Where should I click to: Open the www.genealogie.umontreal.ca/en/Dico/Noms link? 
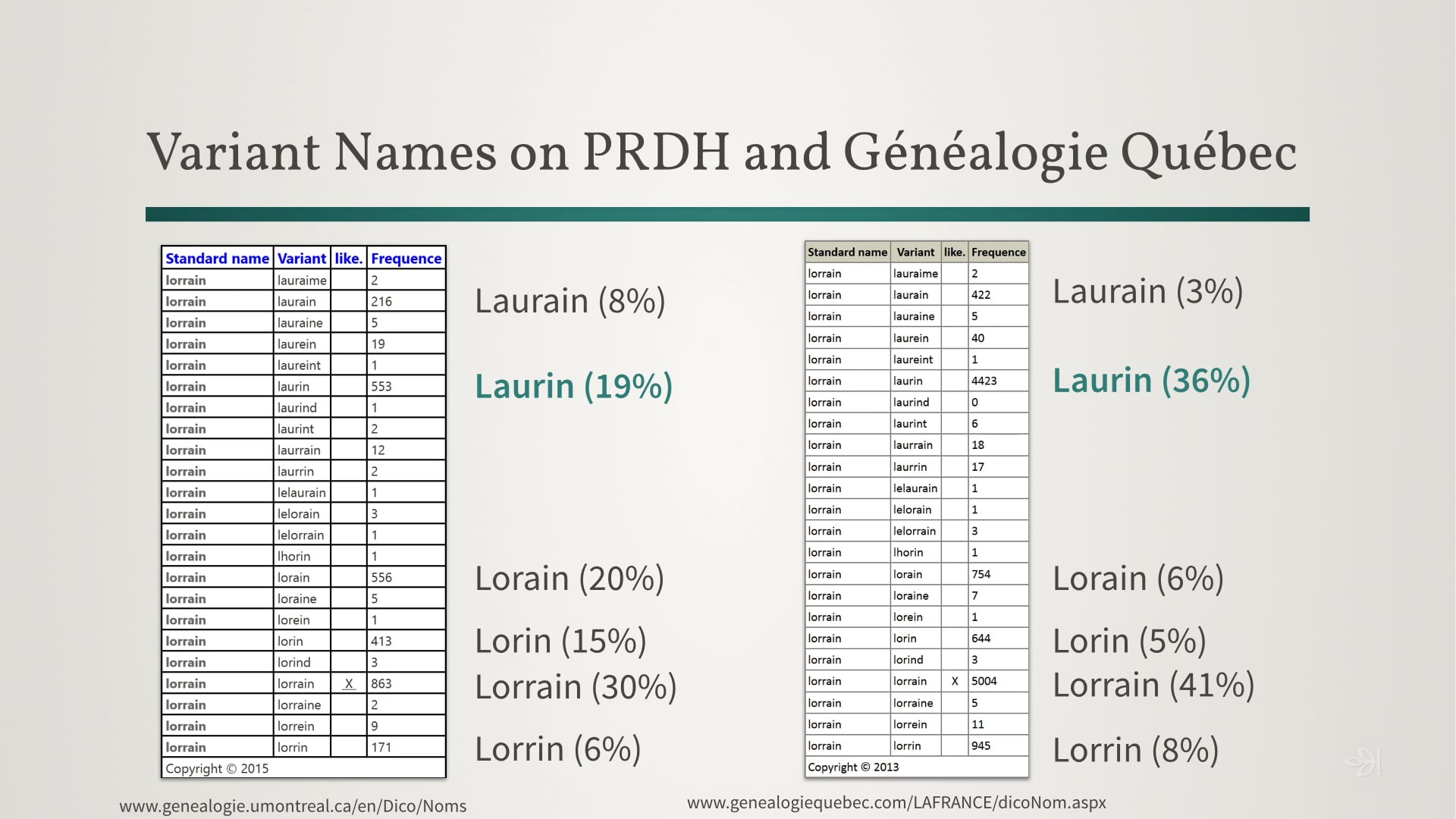[293, 806]
